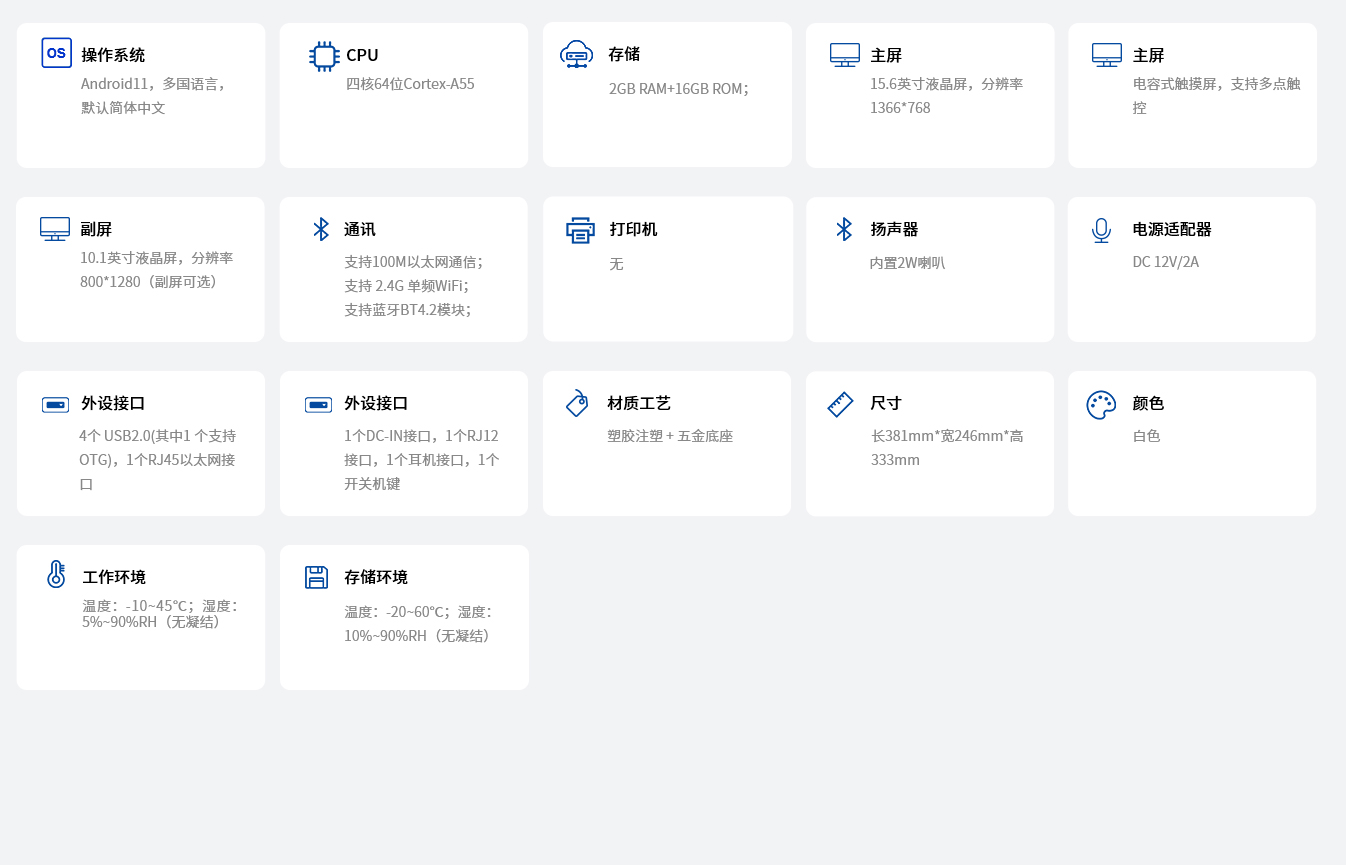Click the thermometer icon beside 工作环境
Image resolution: width=1346 pixels, height=865 pixels.
click(56, 574)
